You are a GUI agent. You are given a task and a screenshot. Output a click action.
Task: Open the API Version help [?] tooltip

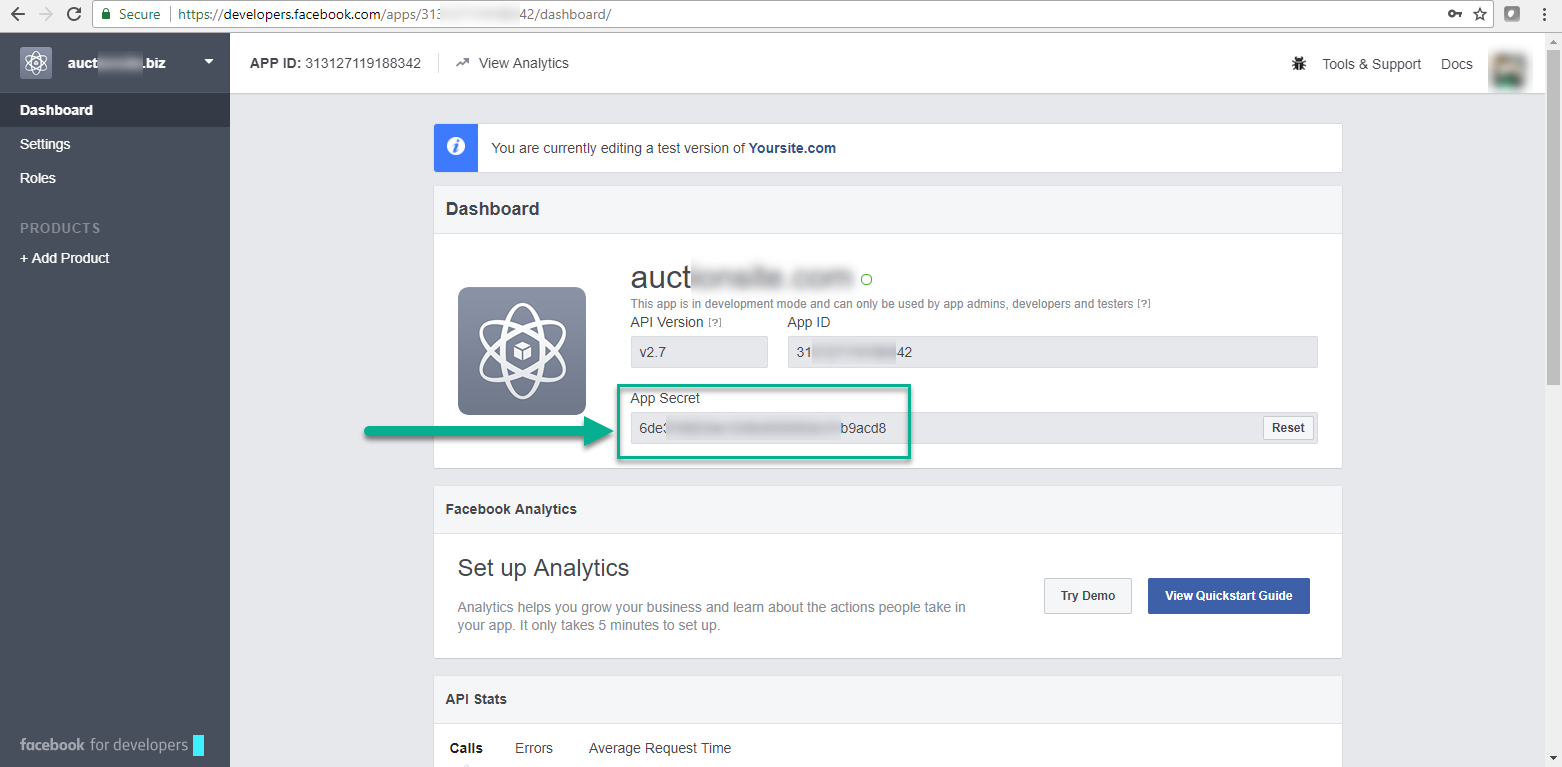[x=715, y=323]
